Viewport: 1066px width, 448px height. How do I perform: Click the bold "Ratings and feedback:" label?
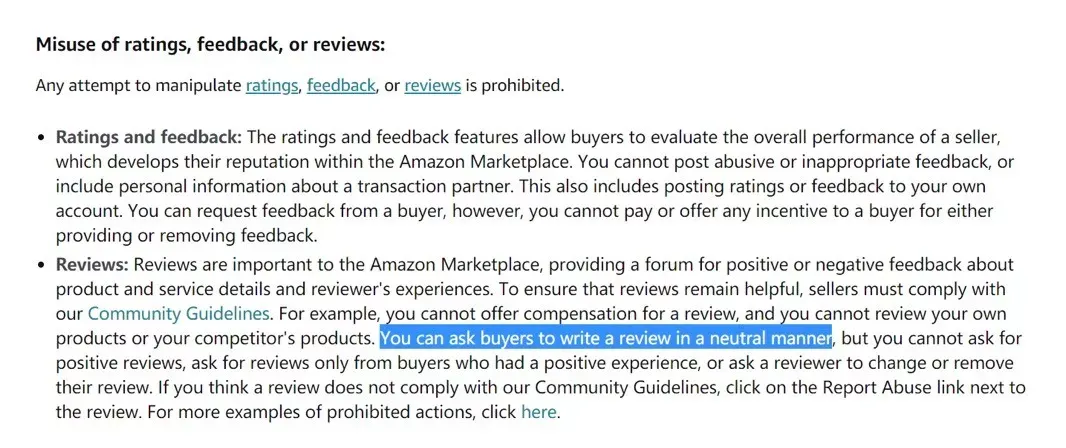click(149, 137)
